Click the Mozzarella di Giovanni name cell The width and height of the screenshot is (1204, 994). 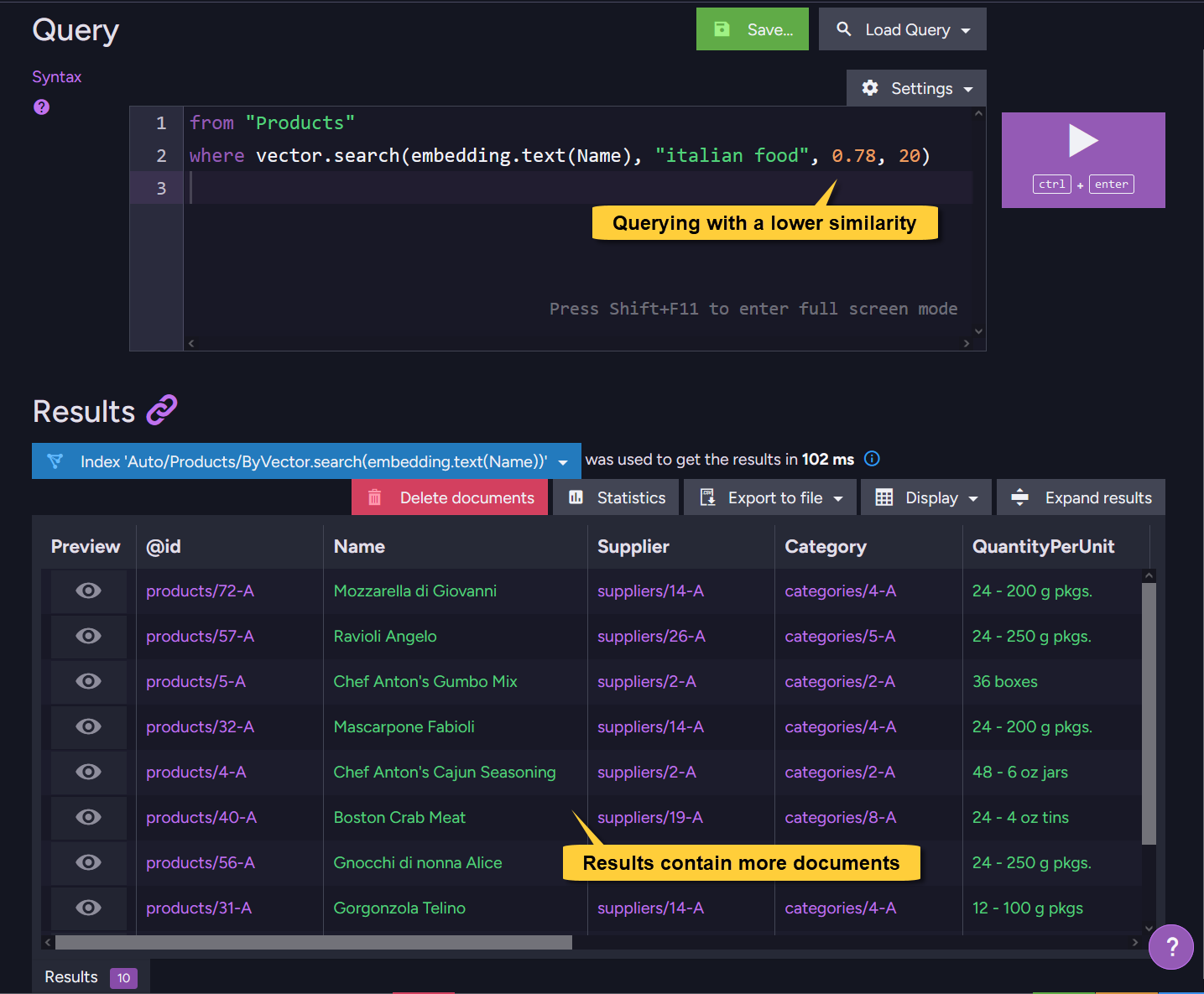point(415,591)
